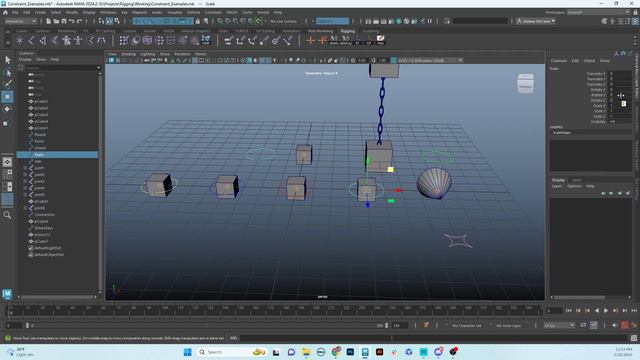
Task: Open the Channels menu in Channel Box
Action: (x=558, y=60)
